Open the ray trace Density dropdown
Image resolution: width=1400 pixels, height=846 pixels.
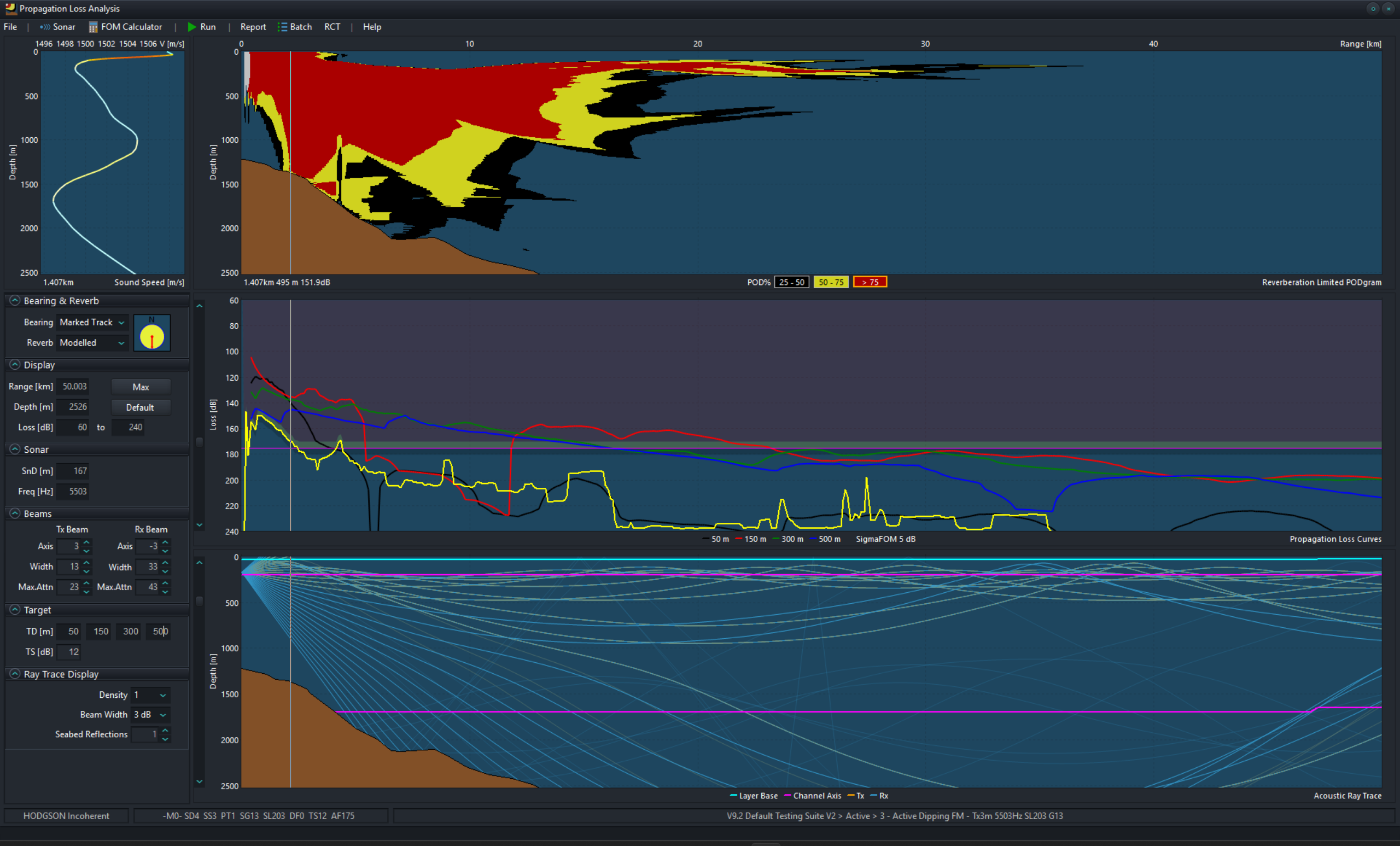150,695
